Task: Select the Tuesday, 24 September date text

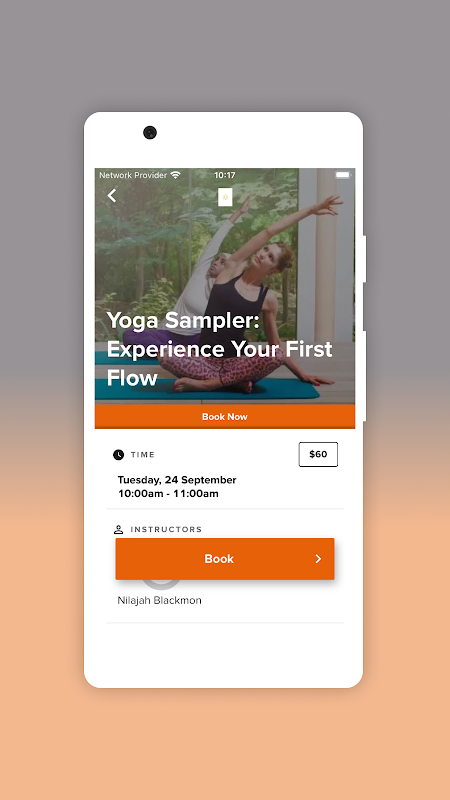Action: pos(177,480)
